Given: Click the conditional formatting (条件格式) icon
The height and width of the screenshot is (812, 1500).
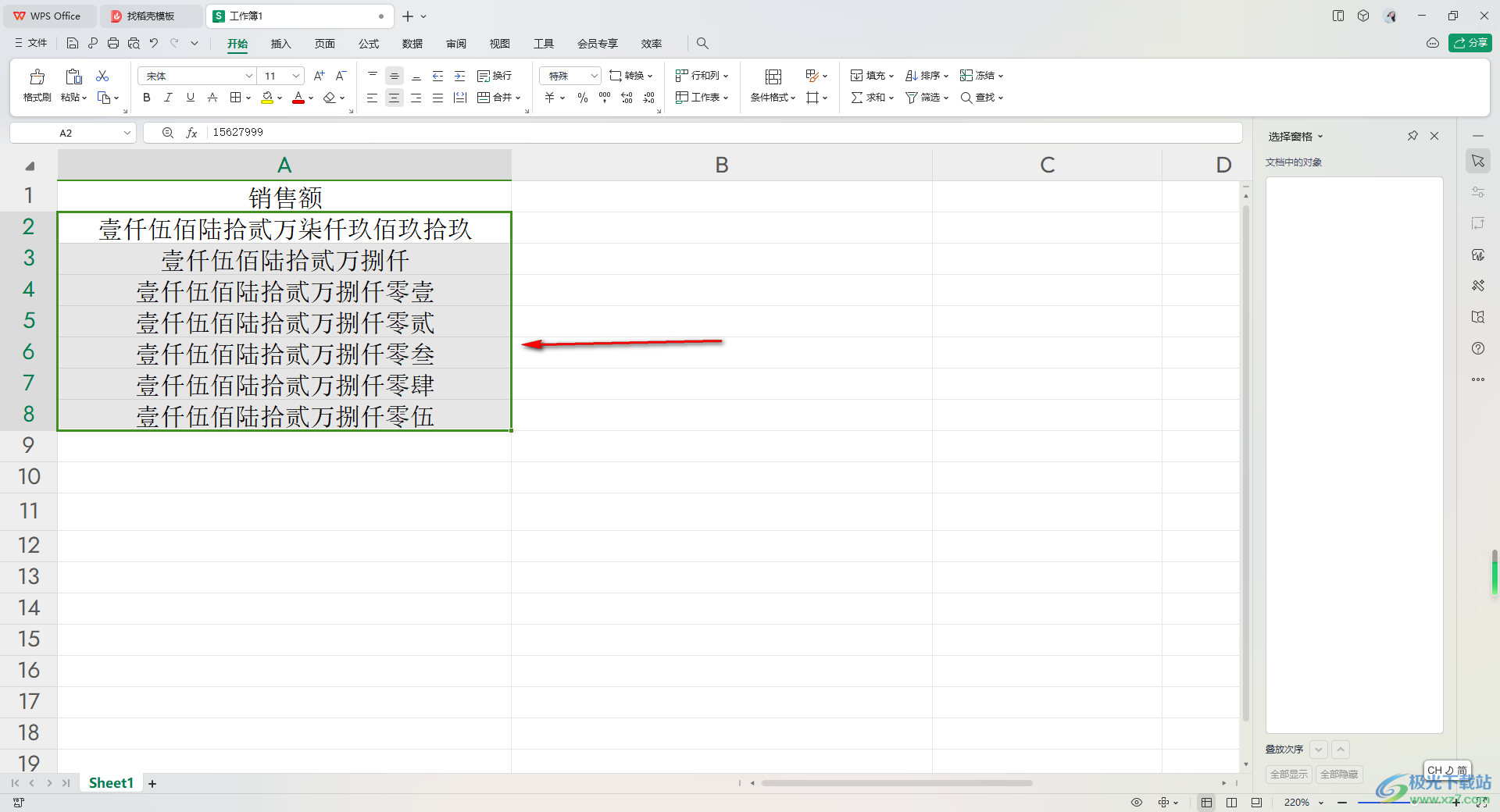Looking at the screenshot, I should [x=773, y=77].
